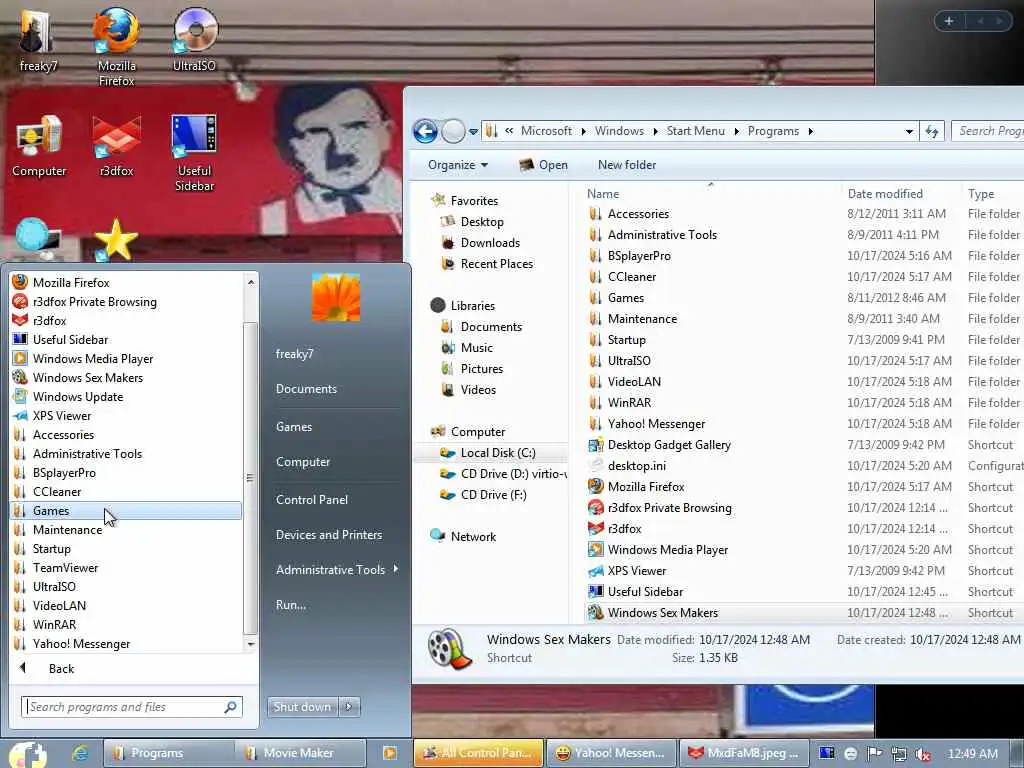The width and height of the screenshot is (1024, 768).
Task: Click the user account flower picture
Action: pyautogui.click(x=336, y=298)
